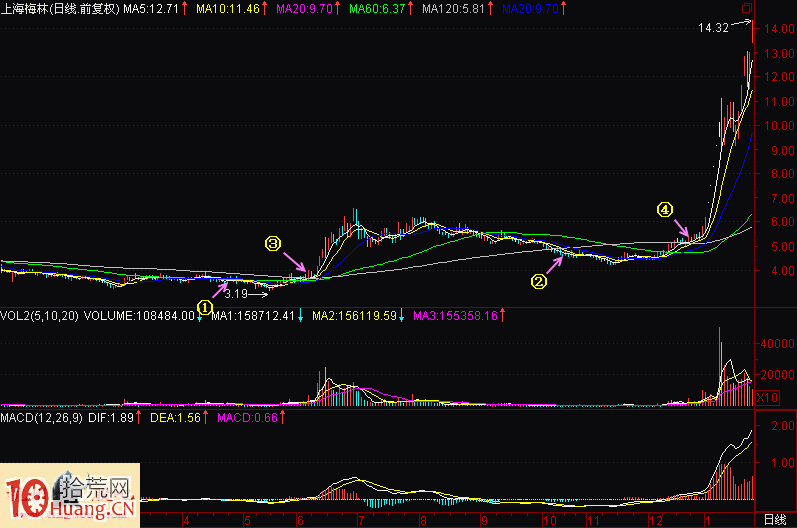Jump to month 1 on the time axis
Screen dimensions: 797x528
tap(707, 520)
